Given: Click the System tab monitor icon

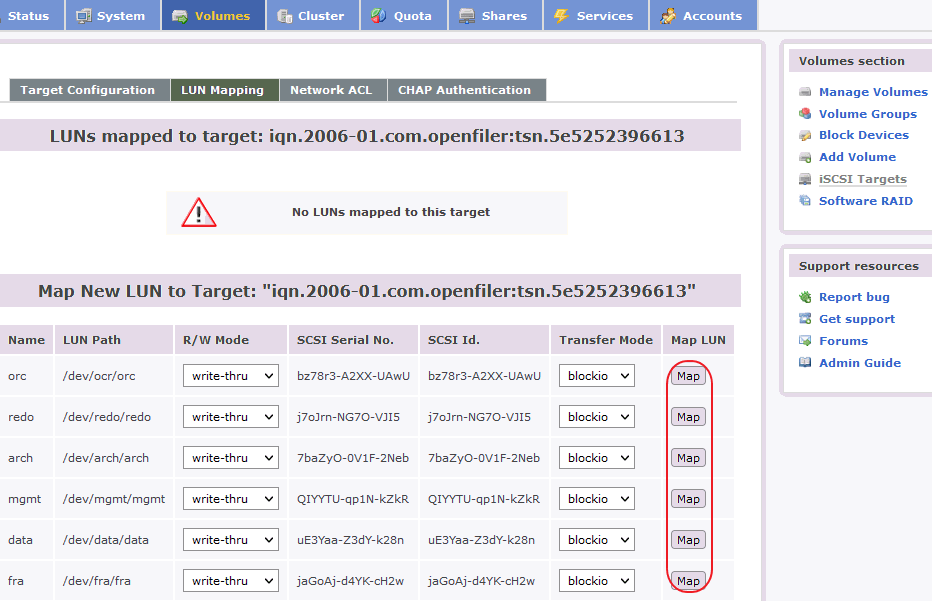Looking at the screenshot, I should [x=84, y=16].
